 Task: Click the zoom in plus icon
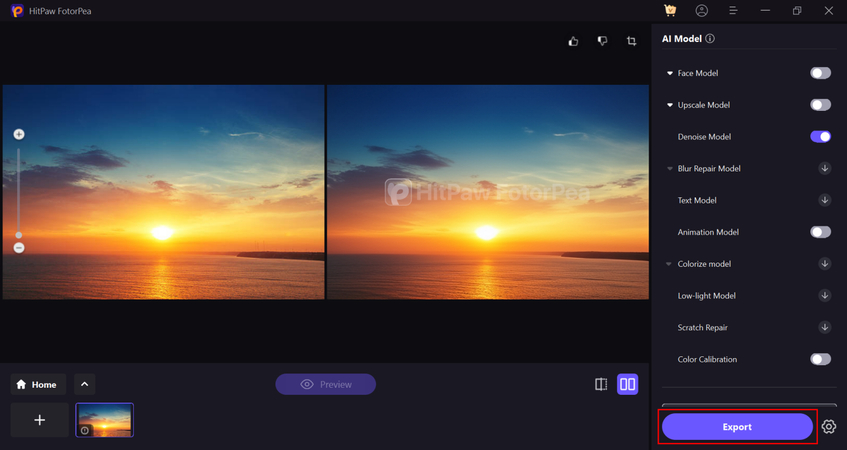19,134
